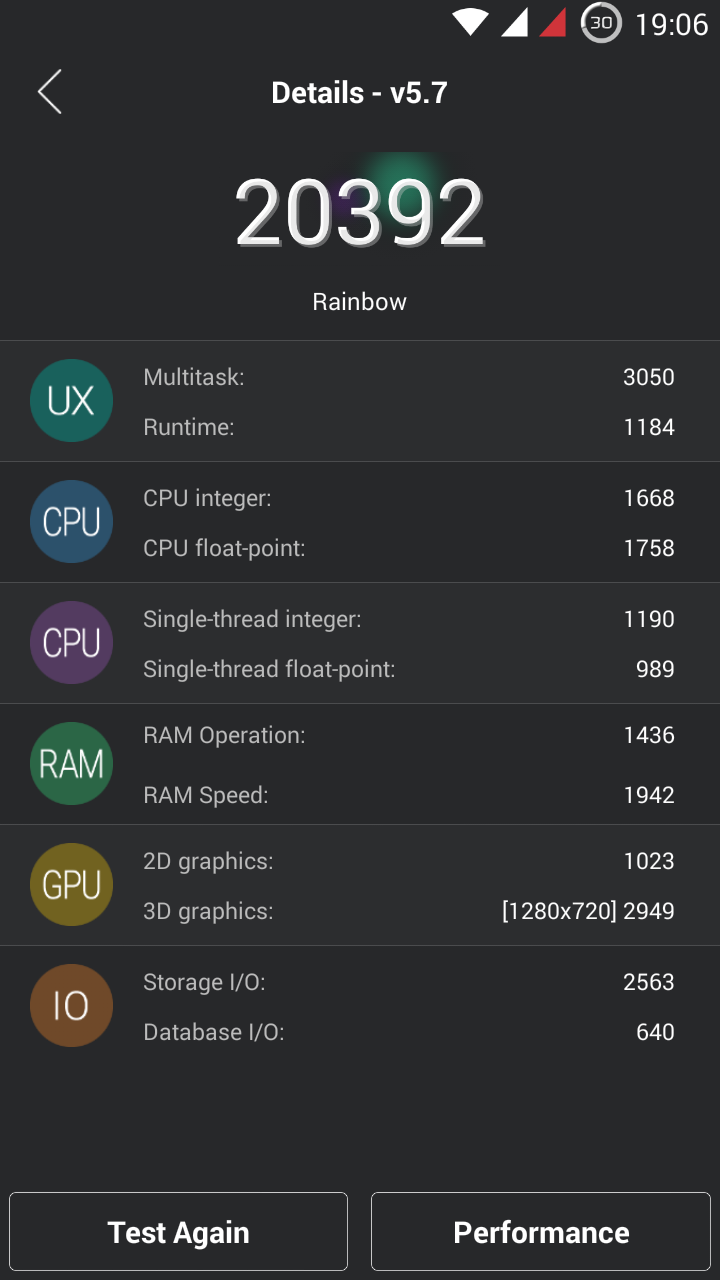Tap the Single-thread integer row
This screenshot has width=720, height=1280.
pos(409,619)
